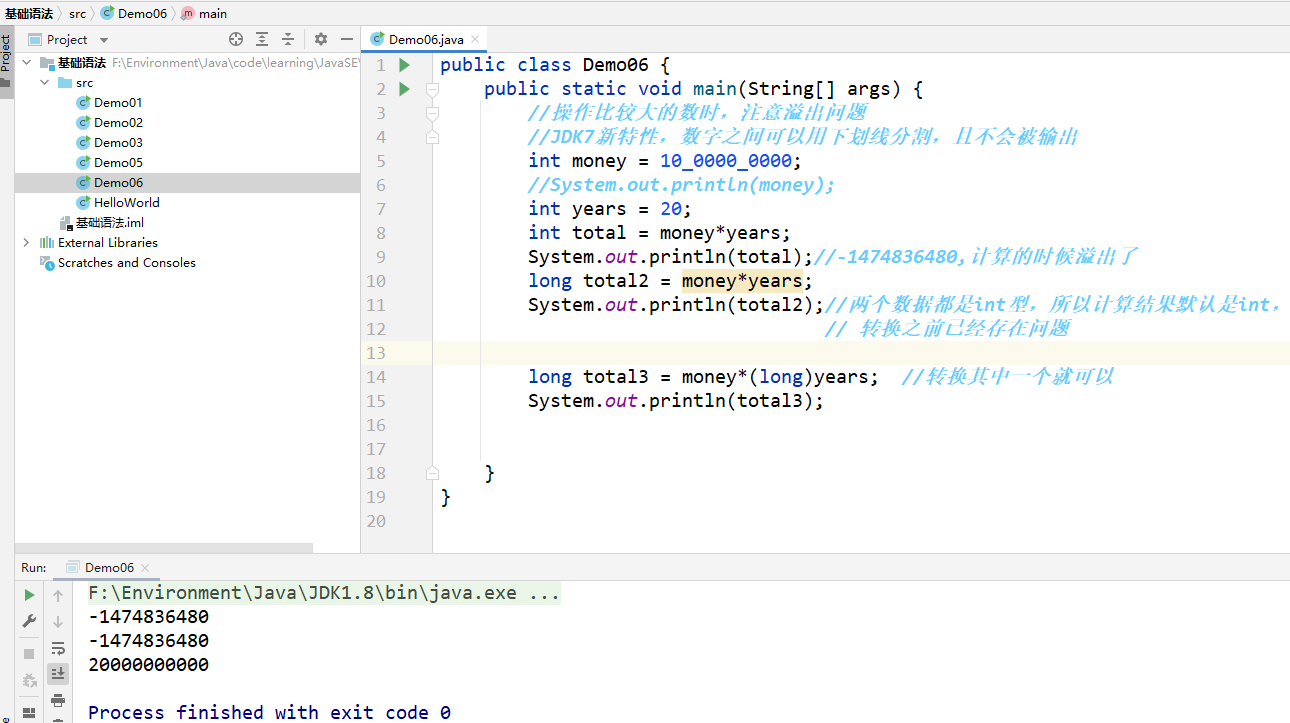The height and width of the screenshot is (723, 1290).
Task: Click first -1474836480 console output line
Action: click(x=148, y=617)
